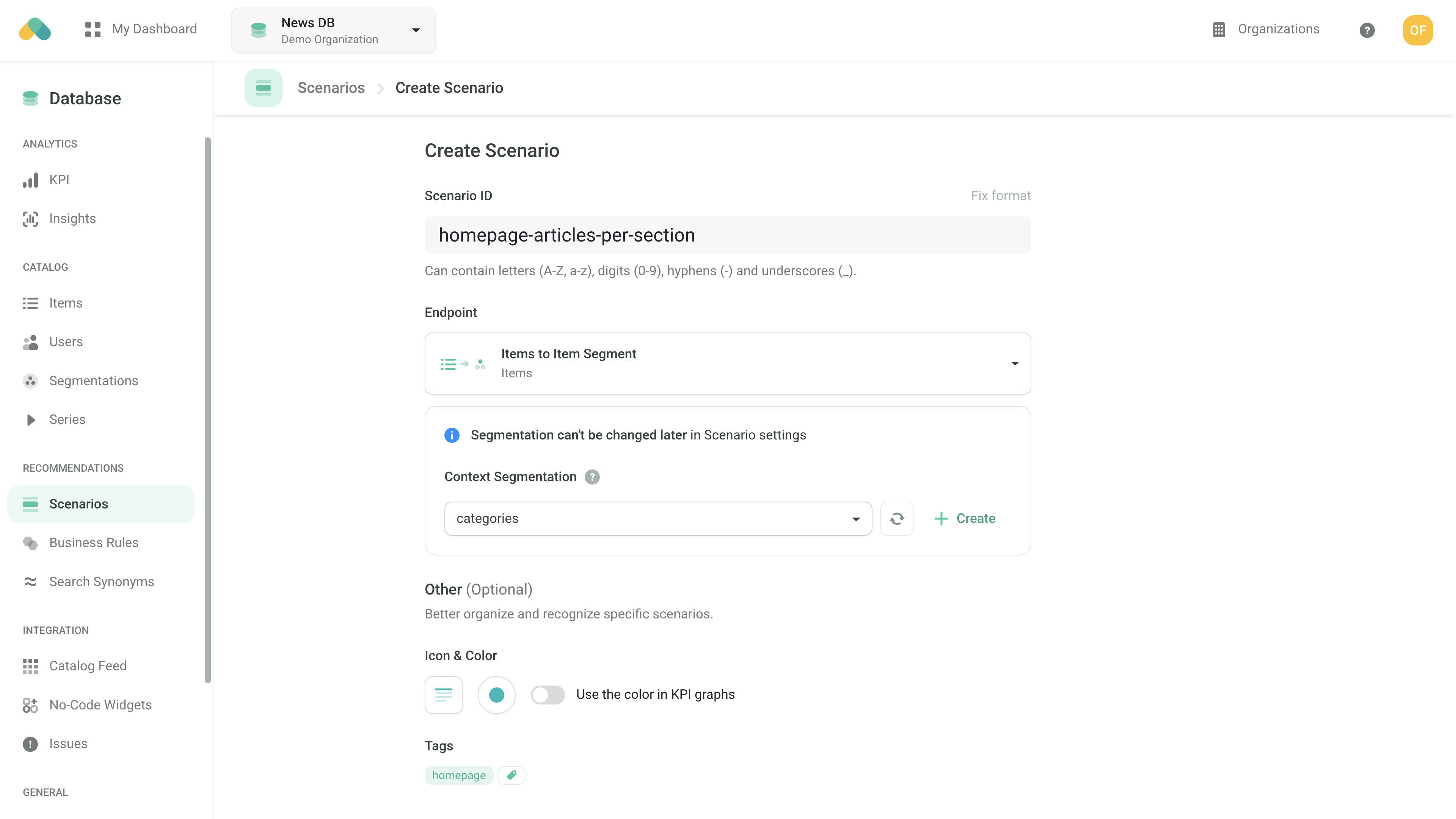Go to KPI in sidebar

100,180
